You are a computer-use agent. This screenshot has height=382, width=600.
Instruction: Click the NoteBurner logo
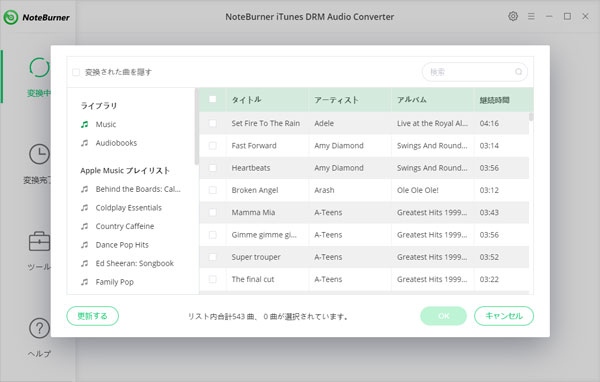coord(36,17)
